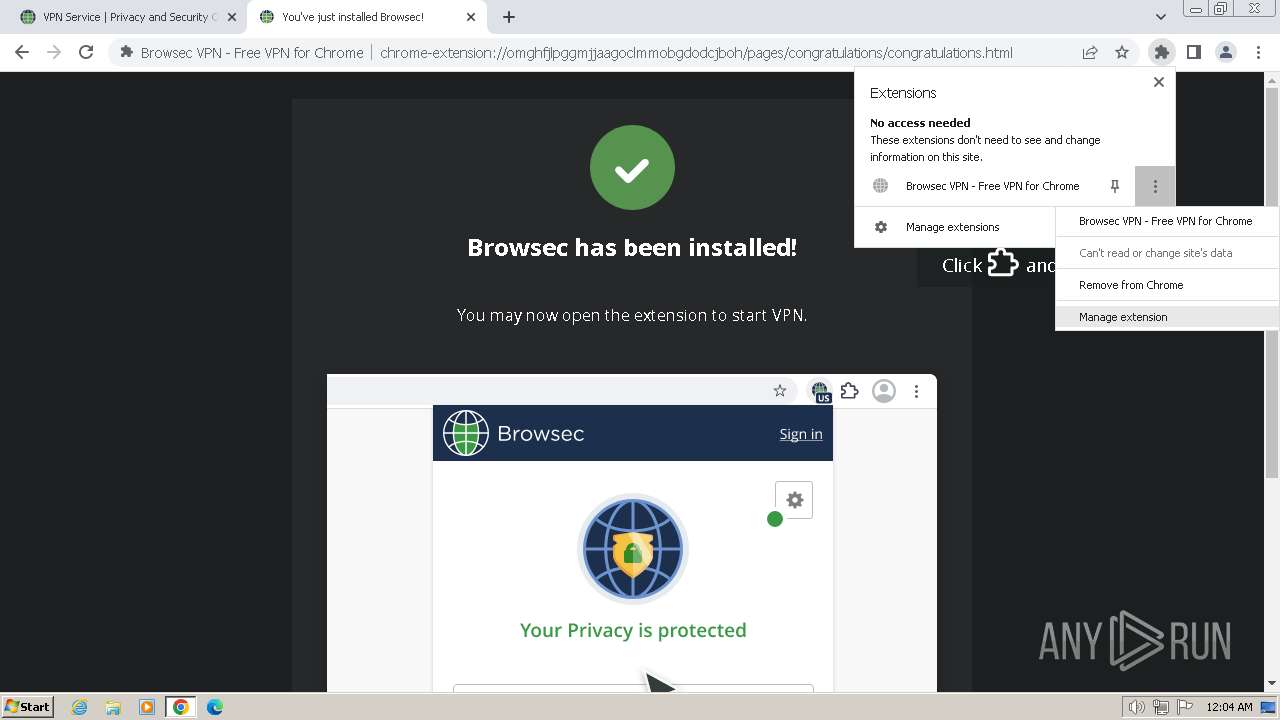Image resolution: width=1280 pixels, height=720 pixels.
Task: Close the installed Browsec tab
Action: point(472,17)
